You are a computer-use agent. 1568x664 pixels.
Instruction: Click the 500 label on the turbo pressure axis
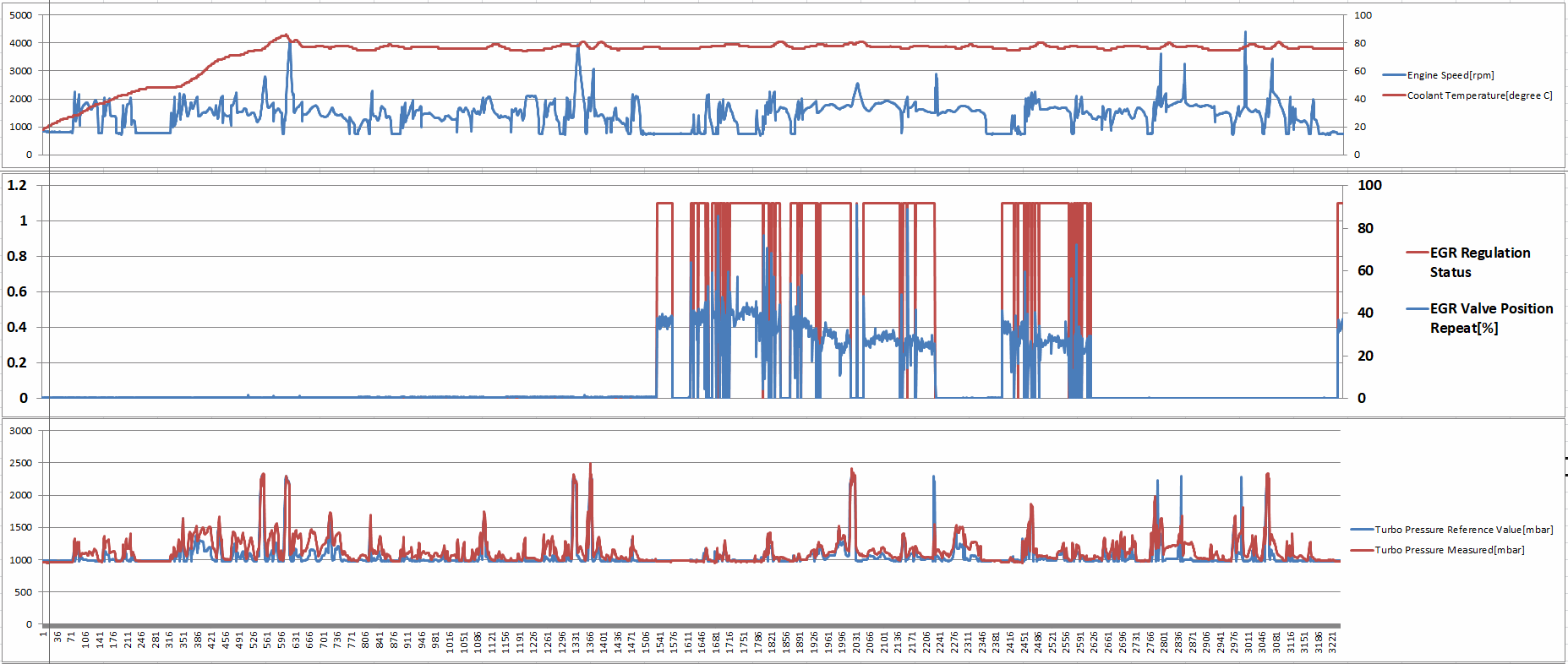pos(24,592)
